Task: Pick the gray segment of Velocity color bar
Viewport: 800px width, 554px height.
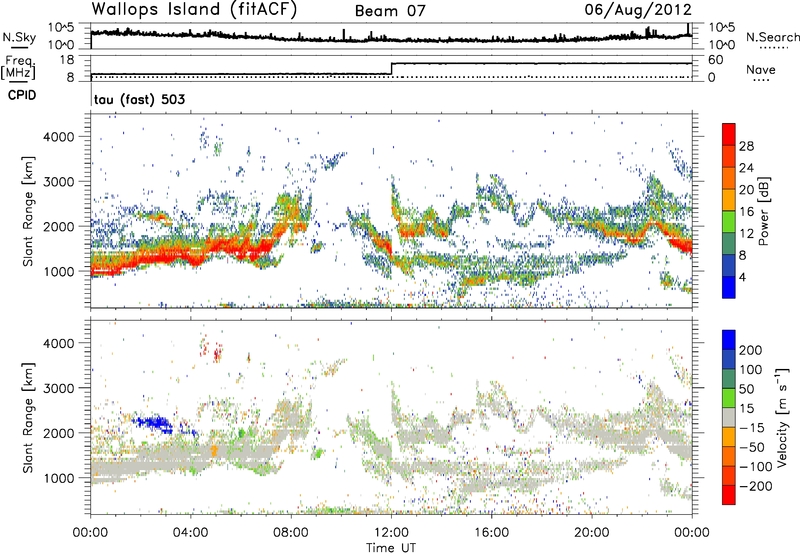Action: (729, 417)
